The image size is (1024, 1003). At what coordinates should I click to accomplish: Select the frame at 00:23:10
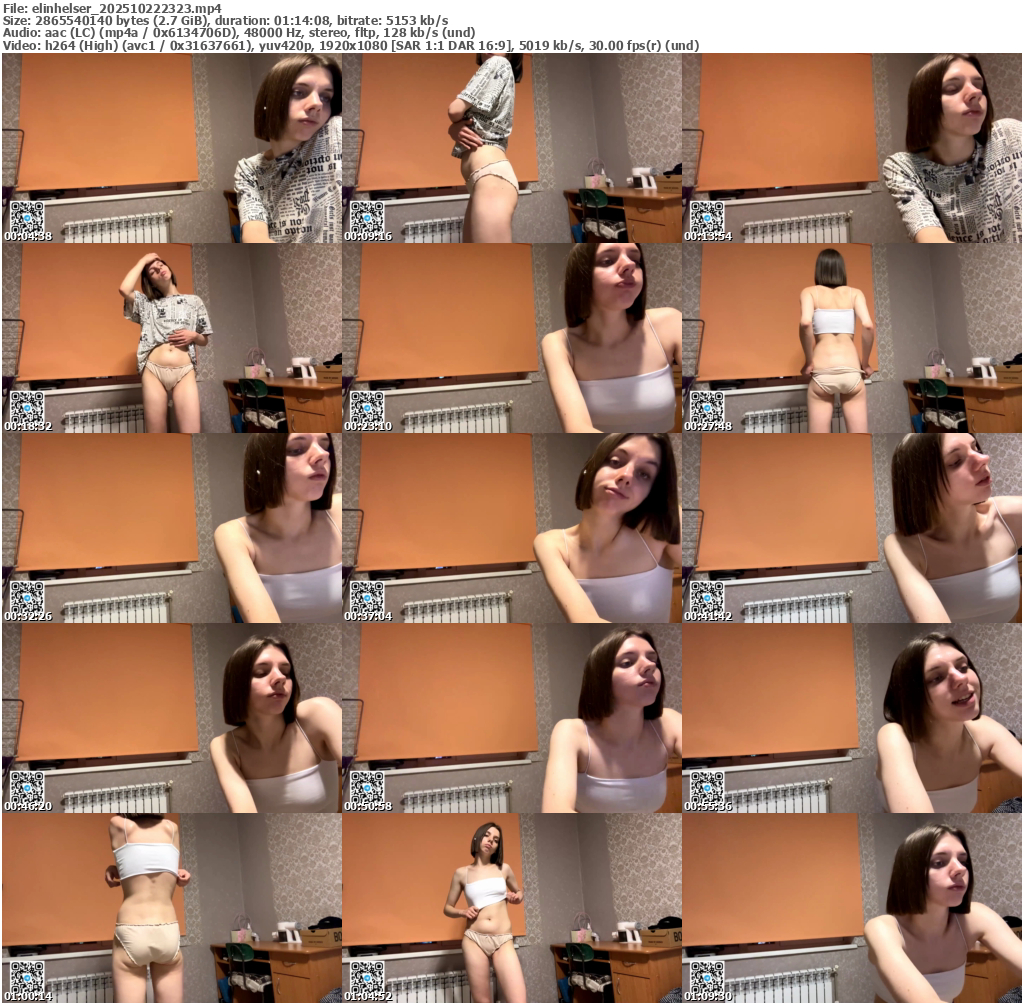click(512, 338)
